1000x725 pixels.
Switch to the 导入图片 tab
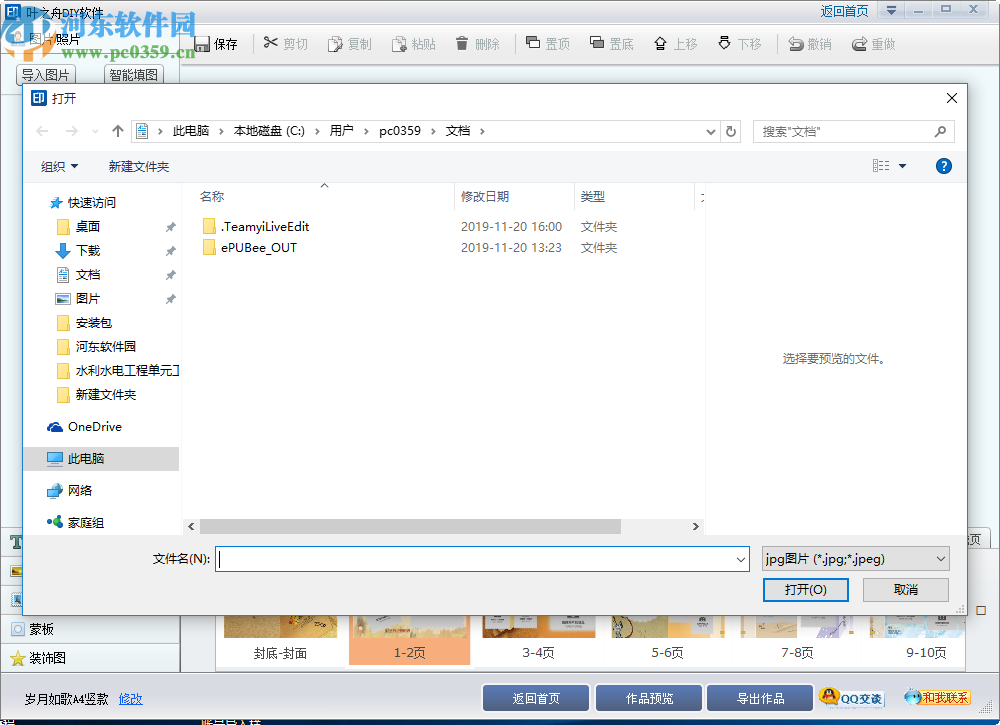pos(44,73)
